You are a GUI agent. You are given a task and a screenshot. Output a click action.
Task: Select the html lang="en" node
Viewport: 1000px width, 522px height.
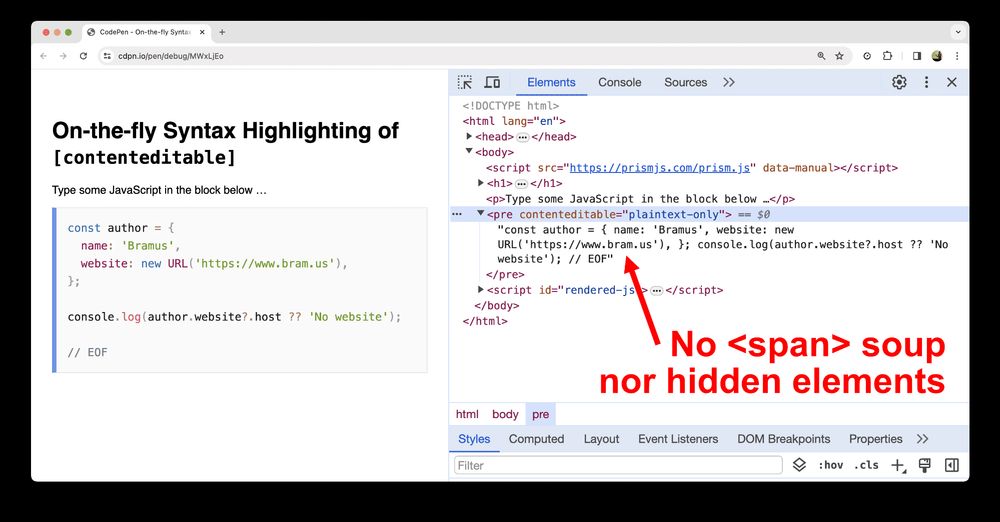click(x=514, y=121)
